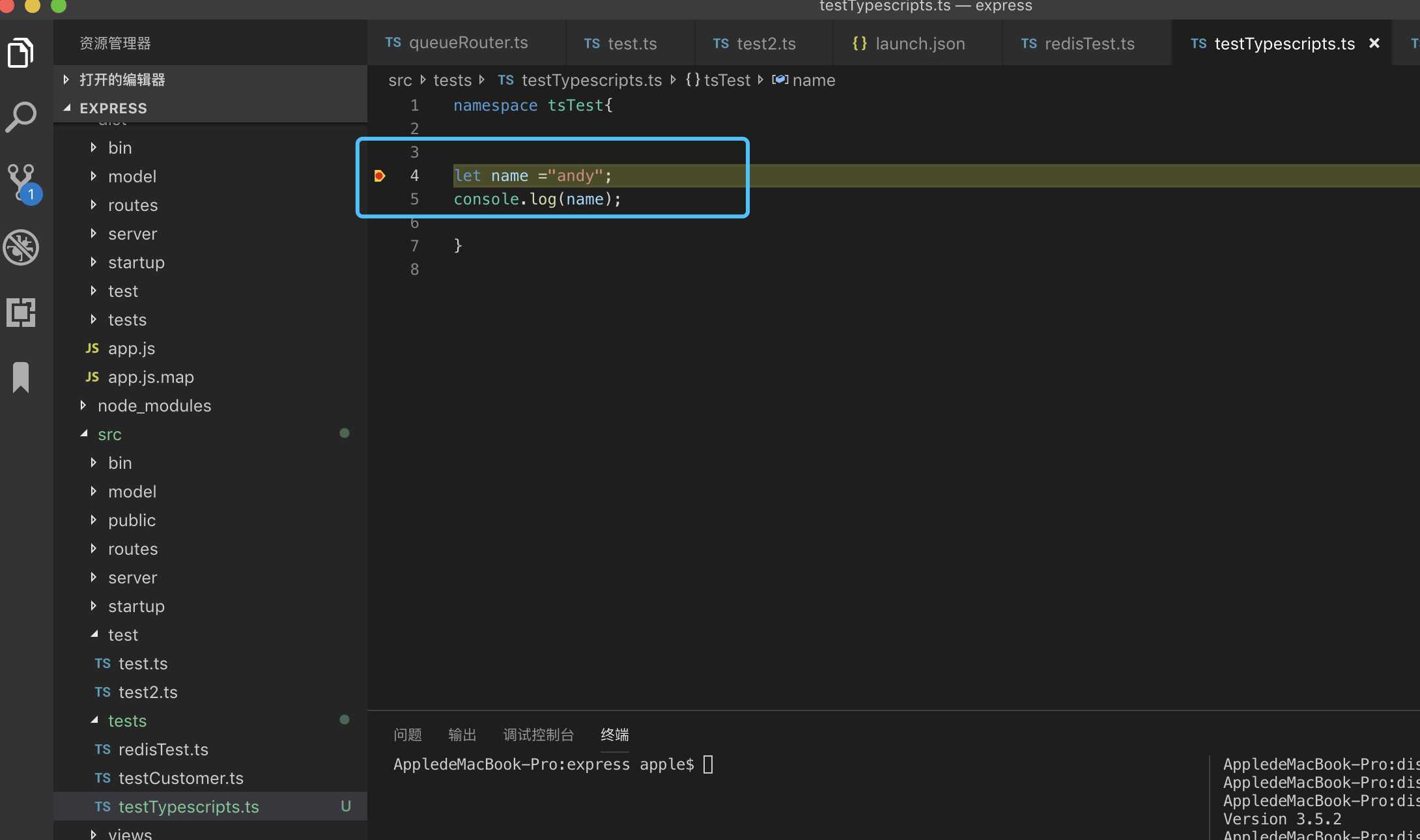Collapse the EXPRESS project section
Viewport: 1420px width, 840px height.
tap(210, 108)
